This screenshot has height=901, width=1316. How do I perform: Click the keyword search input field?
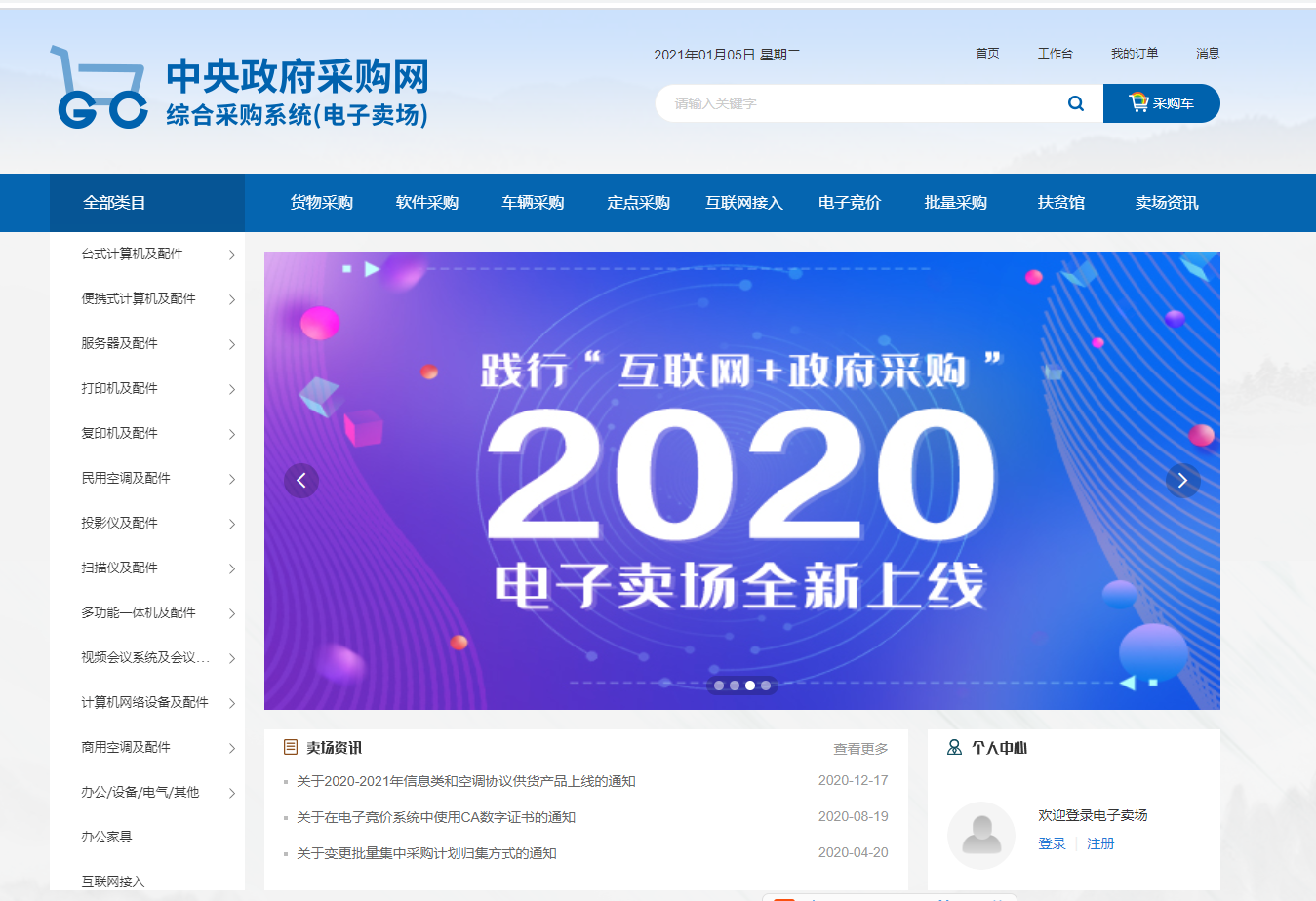(858, 103)
